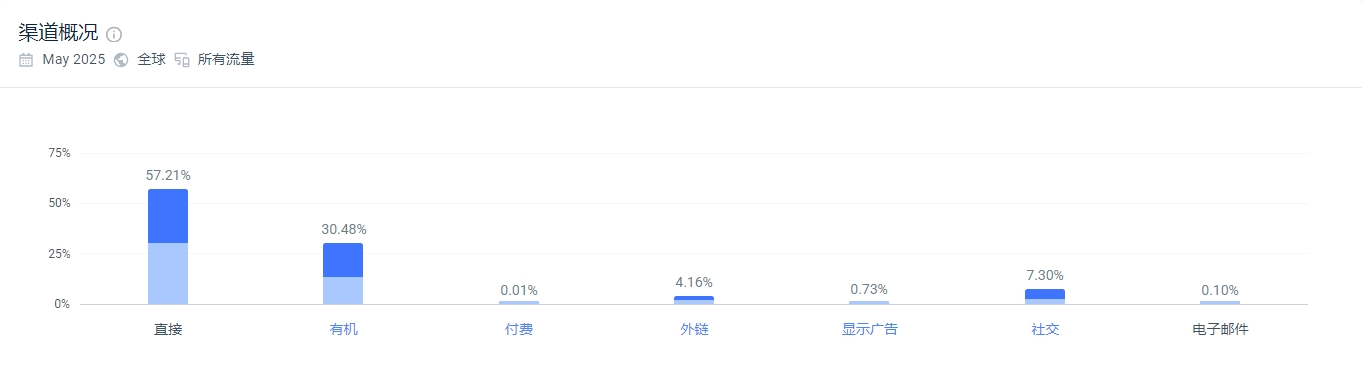Click the devices icon beside 所有流量
This screenshot has width=1362, height=392.
pyautogui.click(x=182, y=59)
